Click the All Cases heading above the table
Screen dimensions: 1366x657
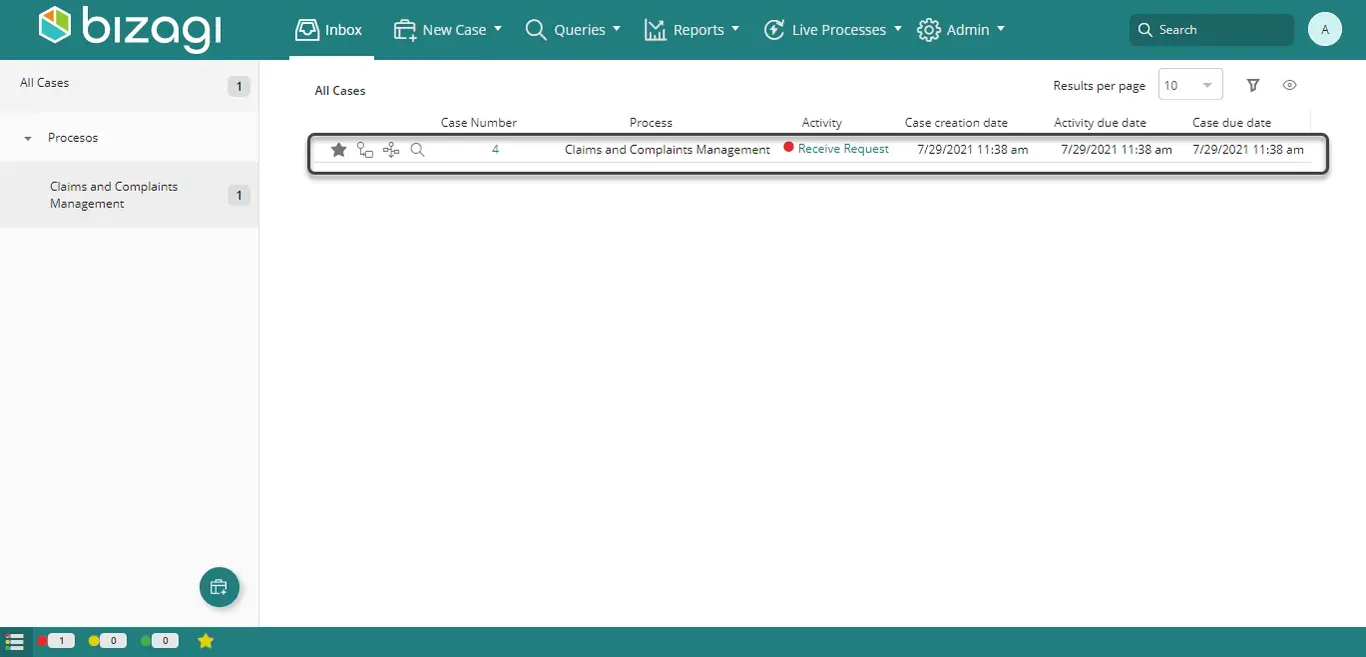pos(340,91)
